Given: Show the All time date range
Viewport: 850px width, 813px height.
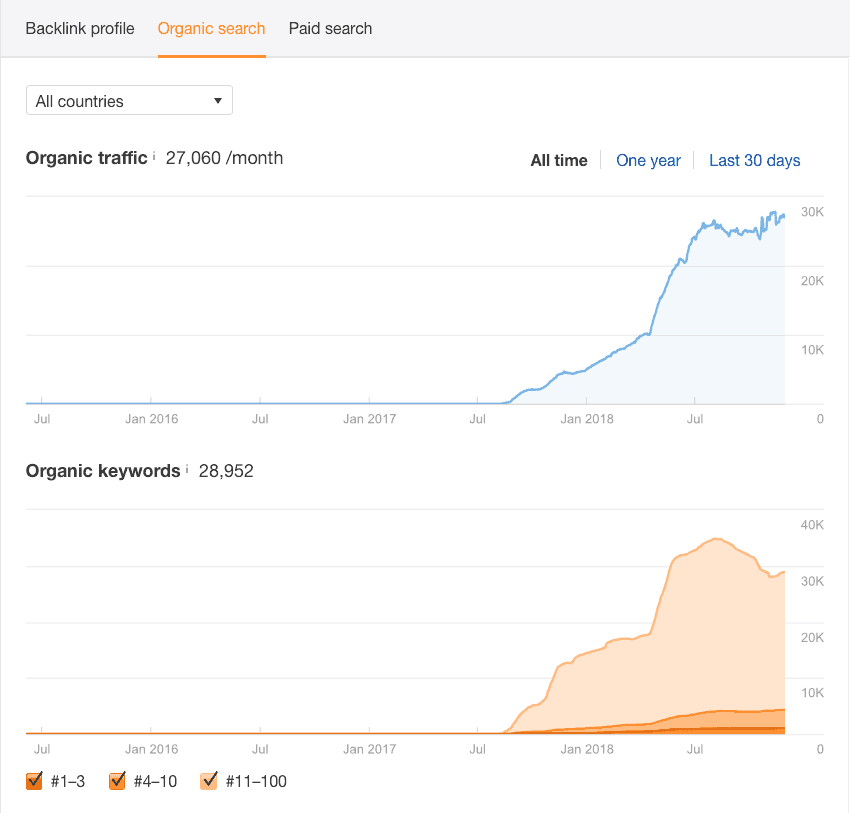Looking at the screenshot, I should pos(559,160).
